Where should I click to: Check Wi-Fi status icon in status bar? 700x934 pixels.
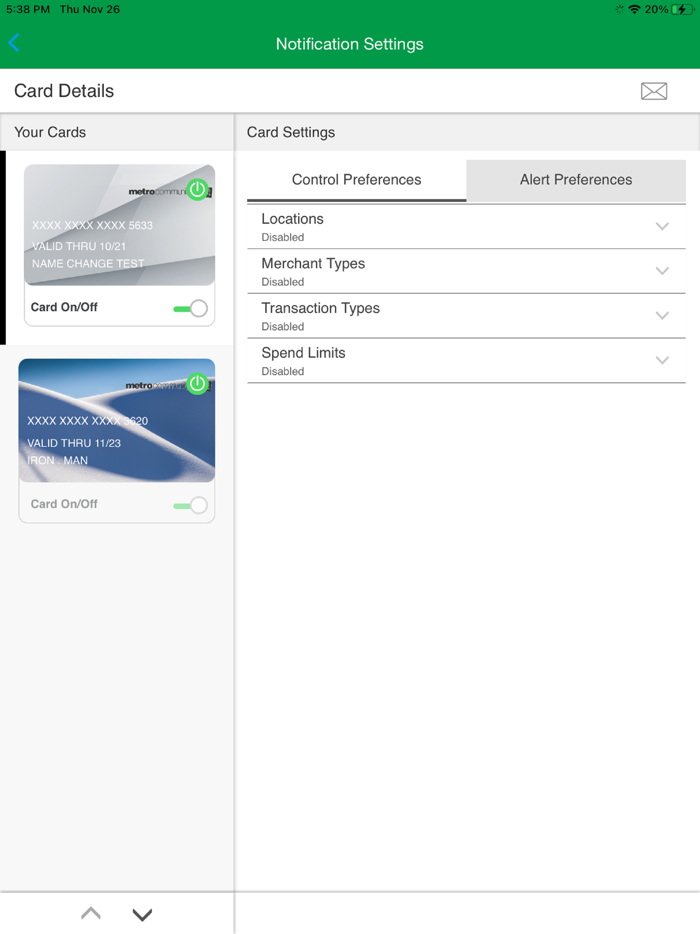[x=634, y=10]
